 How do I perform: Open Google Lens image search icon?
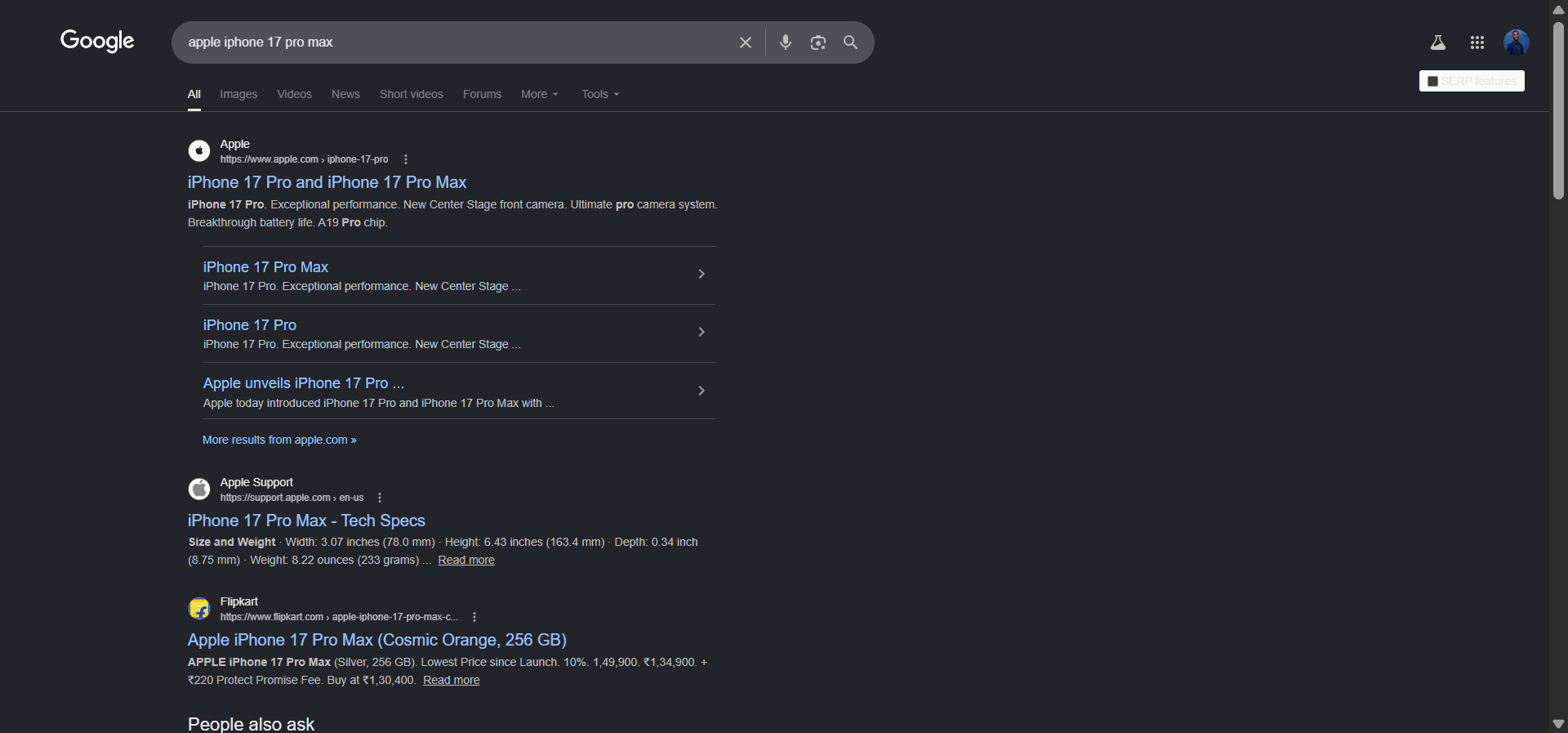[817, 42]
